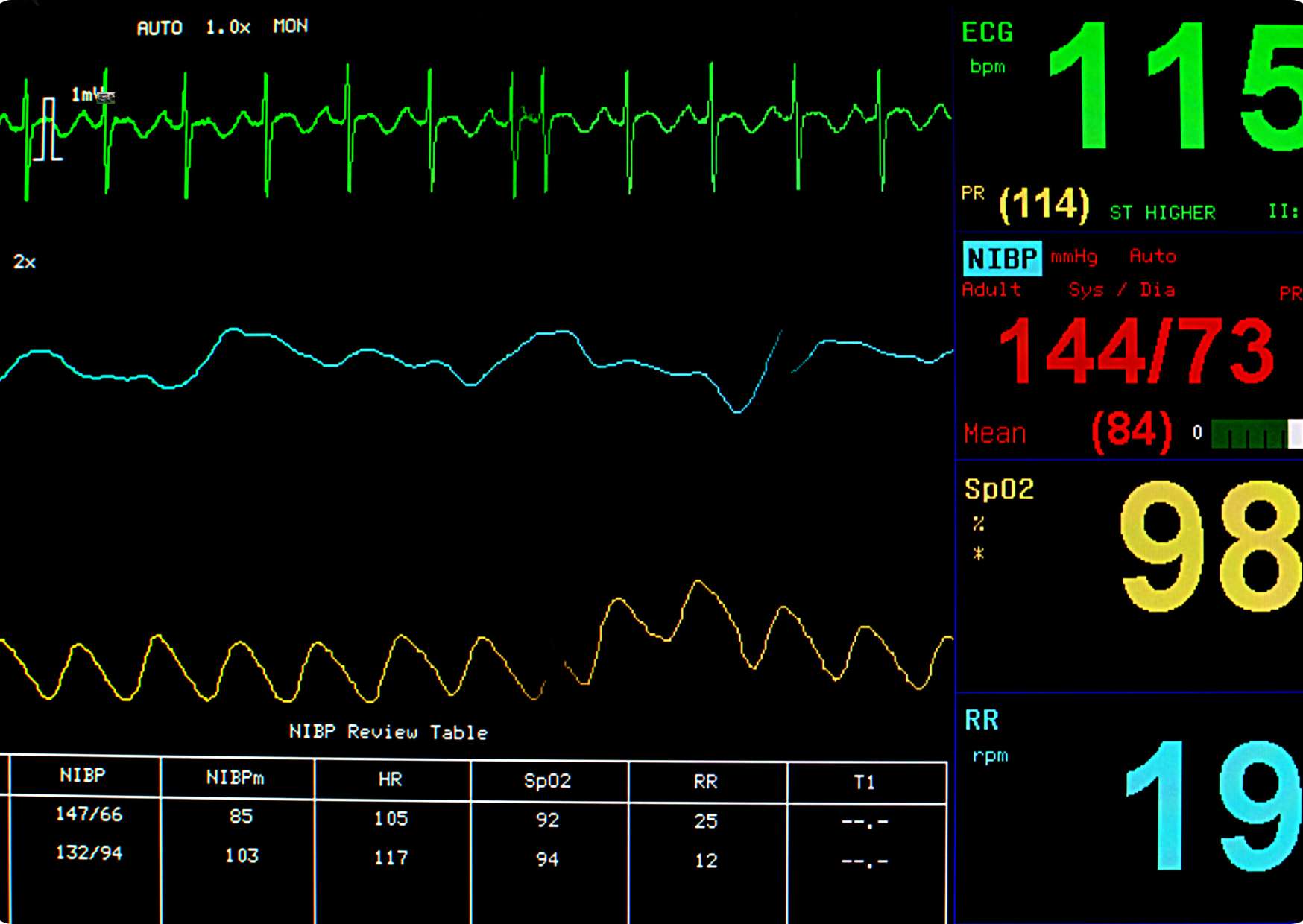Image resolution: width=1303 pixels, height=924 pixels.
Task: Select the T1 column header
Action: [865, 782]
